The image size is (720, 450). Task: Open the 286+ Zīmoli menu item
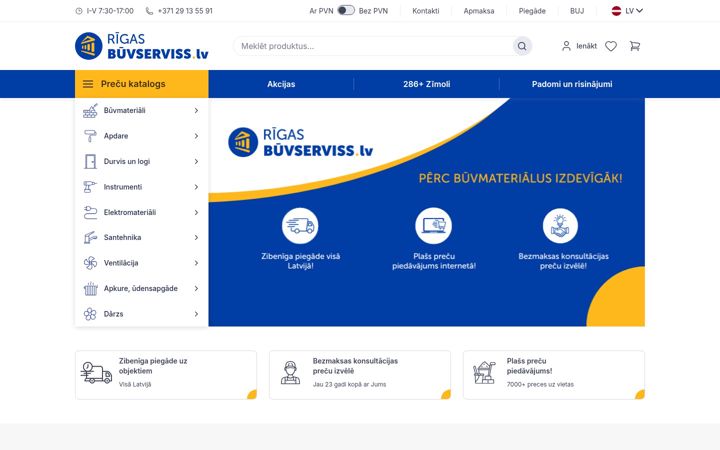427,84
